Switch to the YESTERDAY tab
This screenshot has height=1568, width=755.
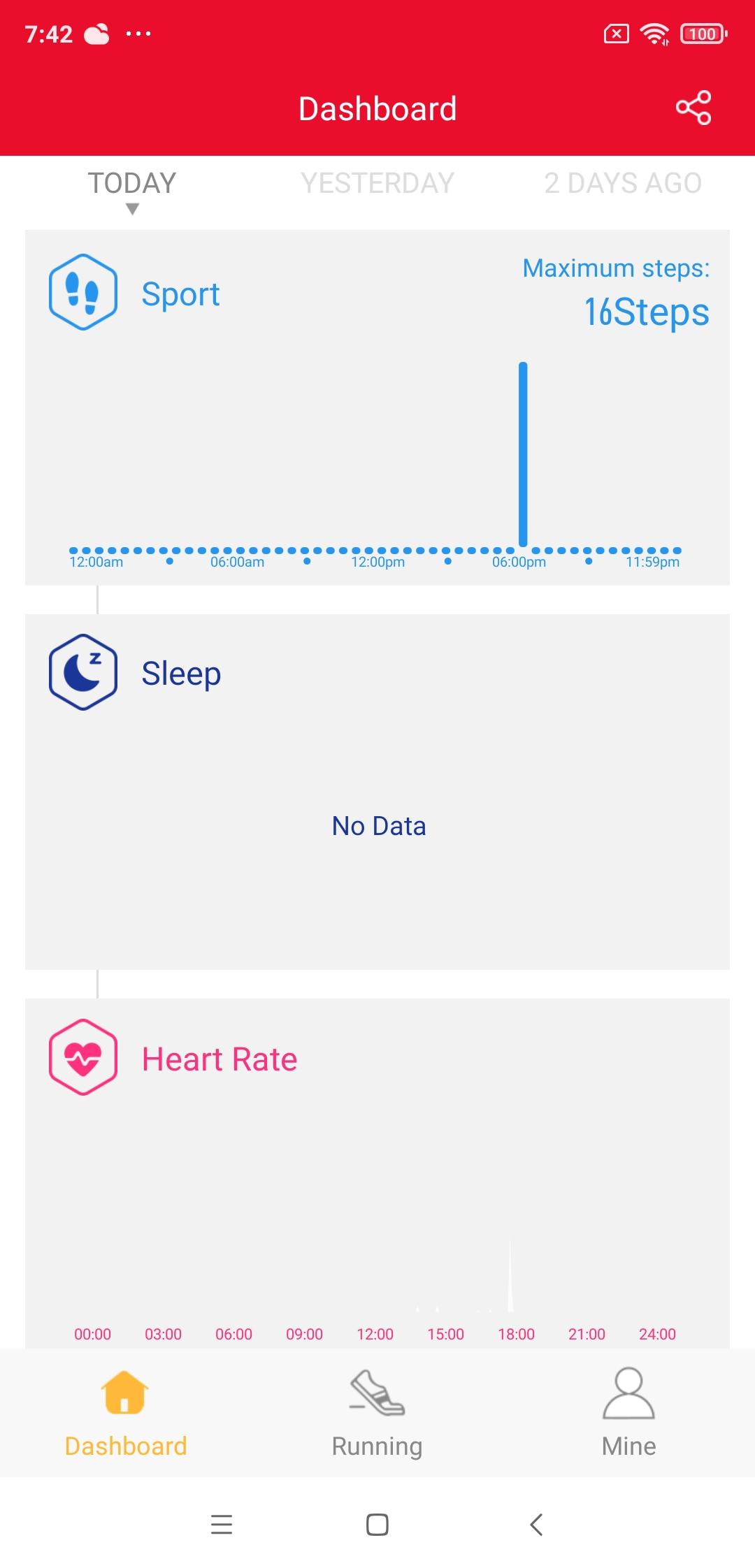tap(377, 183)
